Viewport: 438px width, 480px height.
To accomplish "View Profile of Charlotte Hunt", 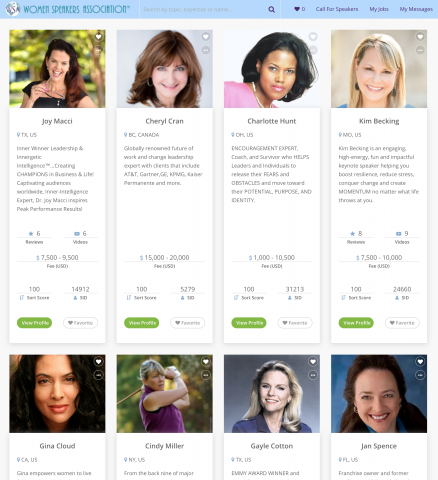I will click(x=249, y=323).
